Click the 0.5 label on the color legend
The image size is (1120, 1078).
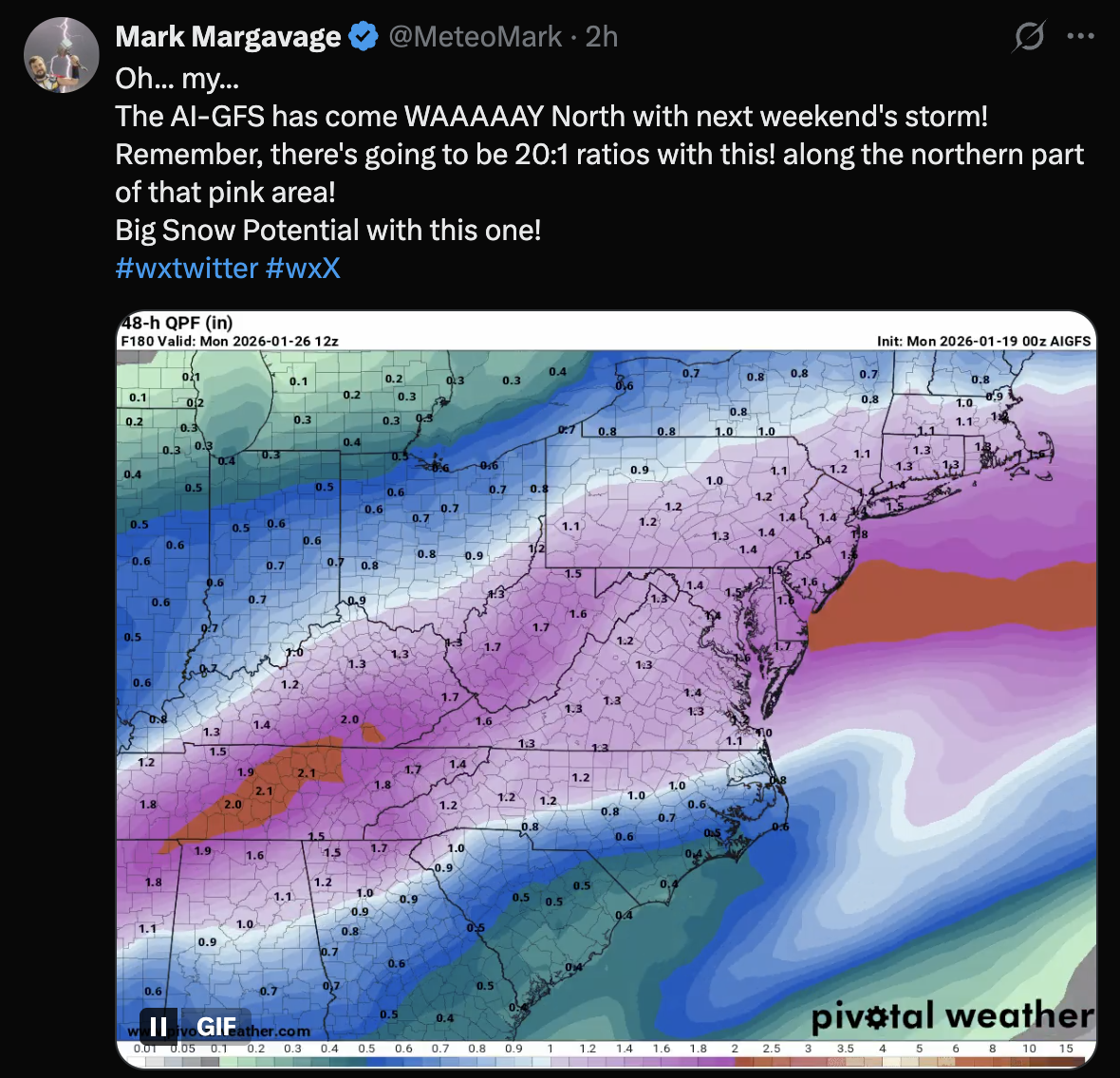coord(366,1049)
